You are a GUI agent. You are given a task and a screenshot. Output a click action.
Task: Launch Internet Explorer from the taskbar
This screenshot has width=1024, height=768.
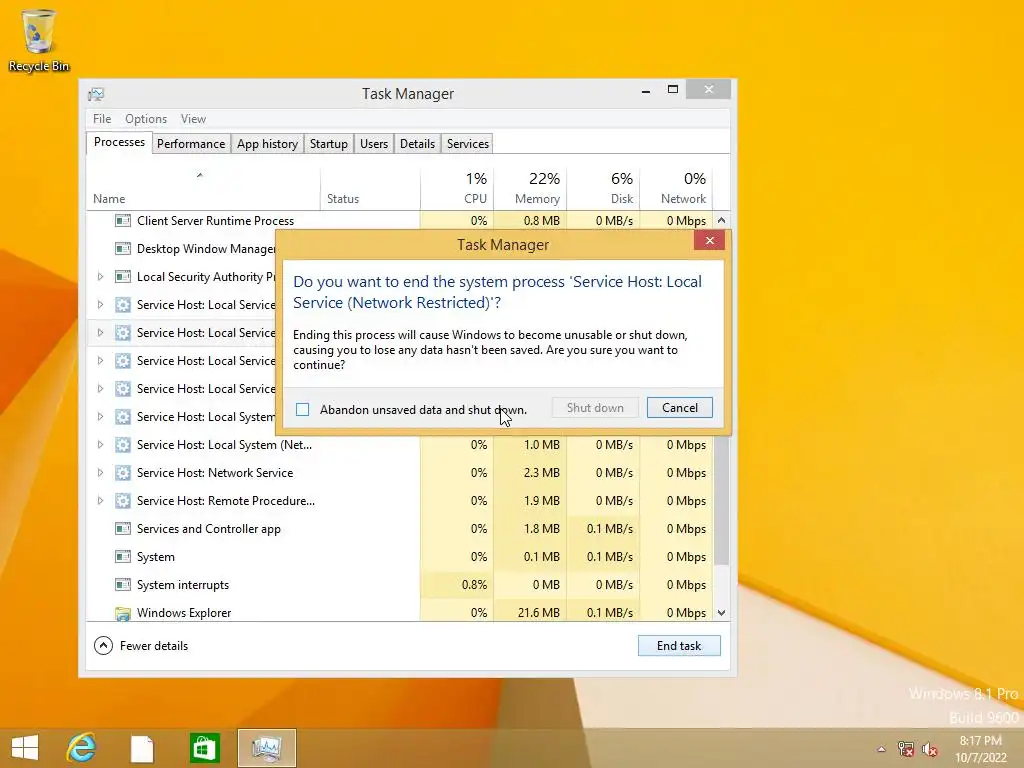82,748
